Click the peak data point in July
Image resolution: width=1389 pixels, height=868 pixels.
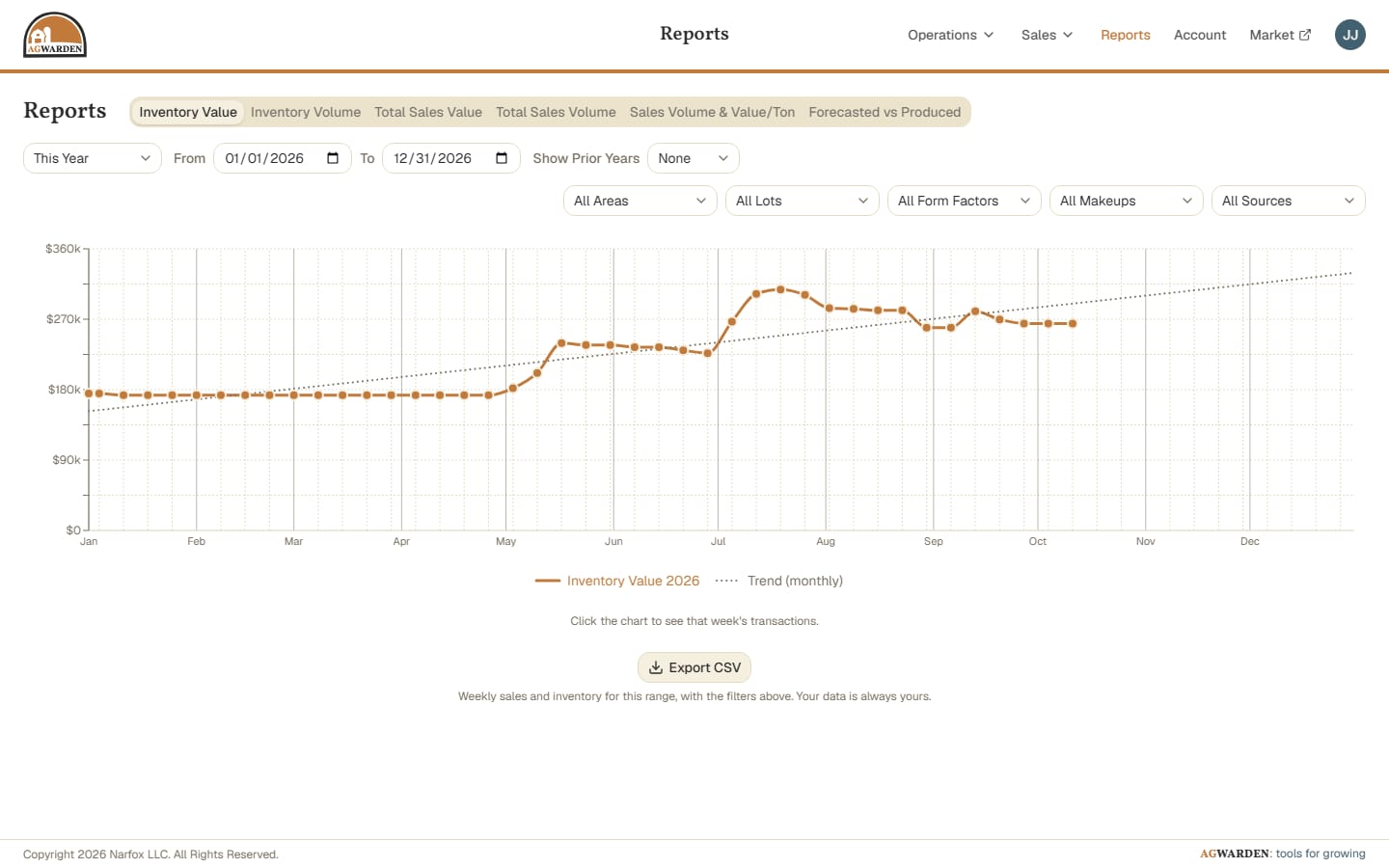780,289
